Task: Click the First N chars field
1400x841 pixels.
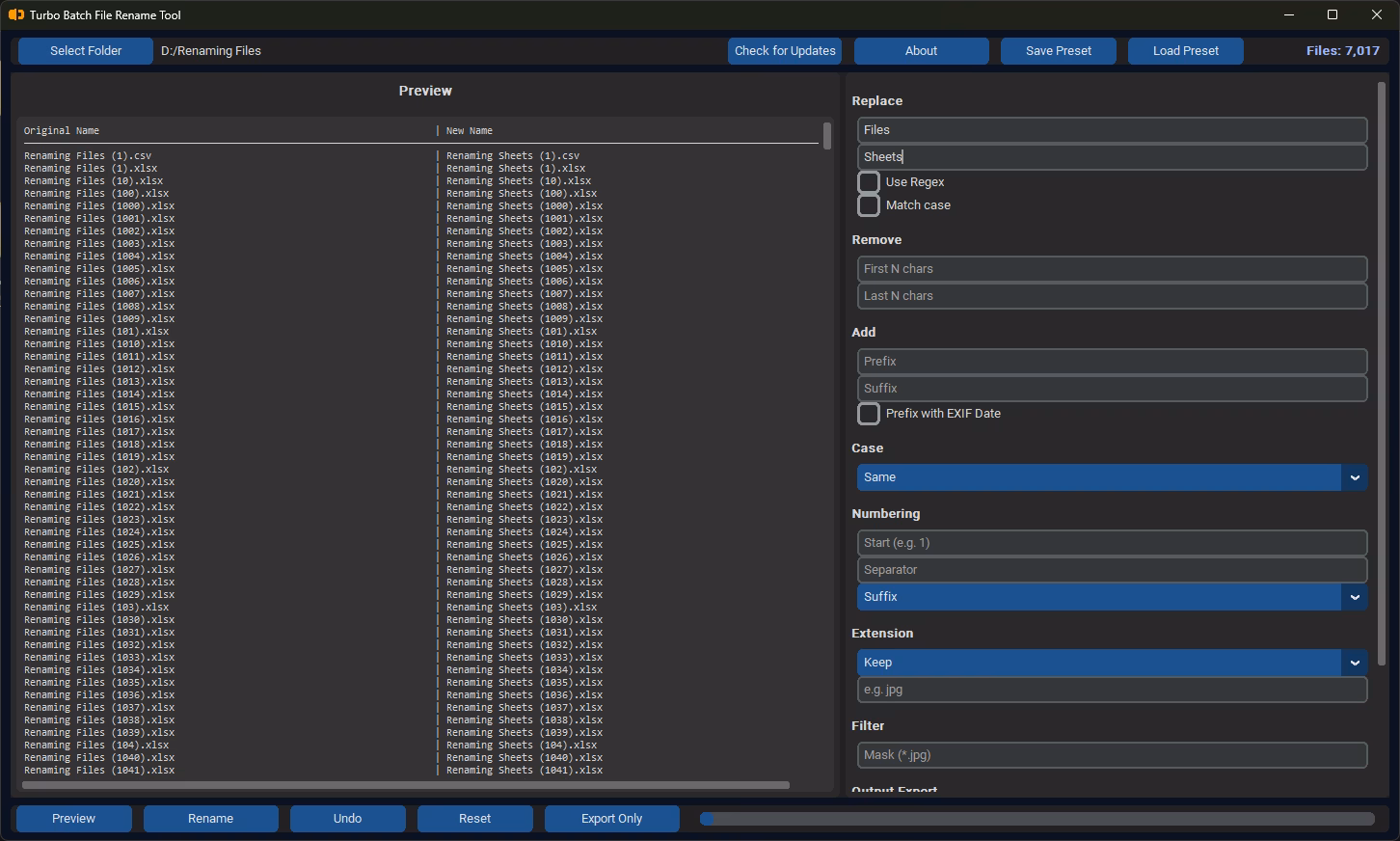Action: 1112,269
